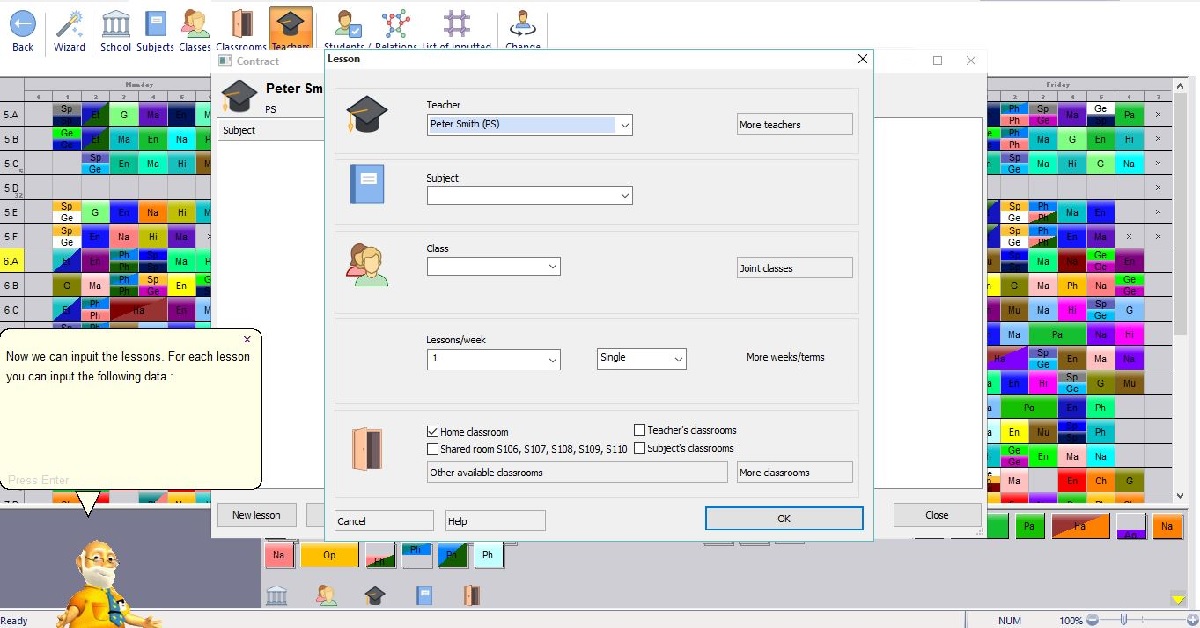The image size is (1200, 628).
Task: Click the New lesson button
Action: (x=256, y=515)
